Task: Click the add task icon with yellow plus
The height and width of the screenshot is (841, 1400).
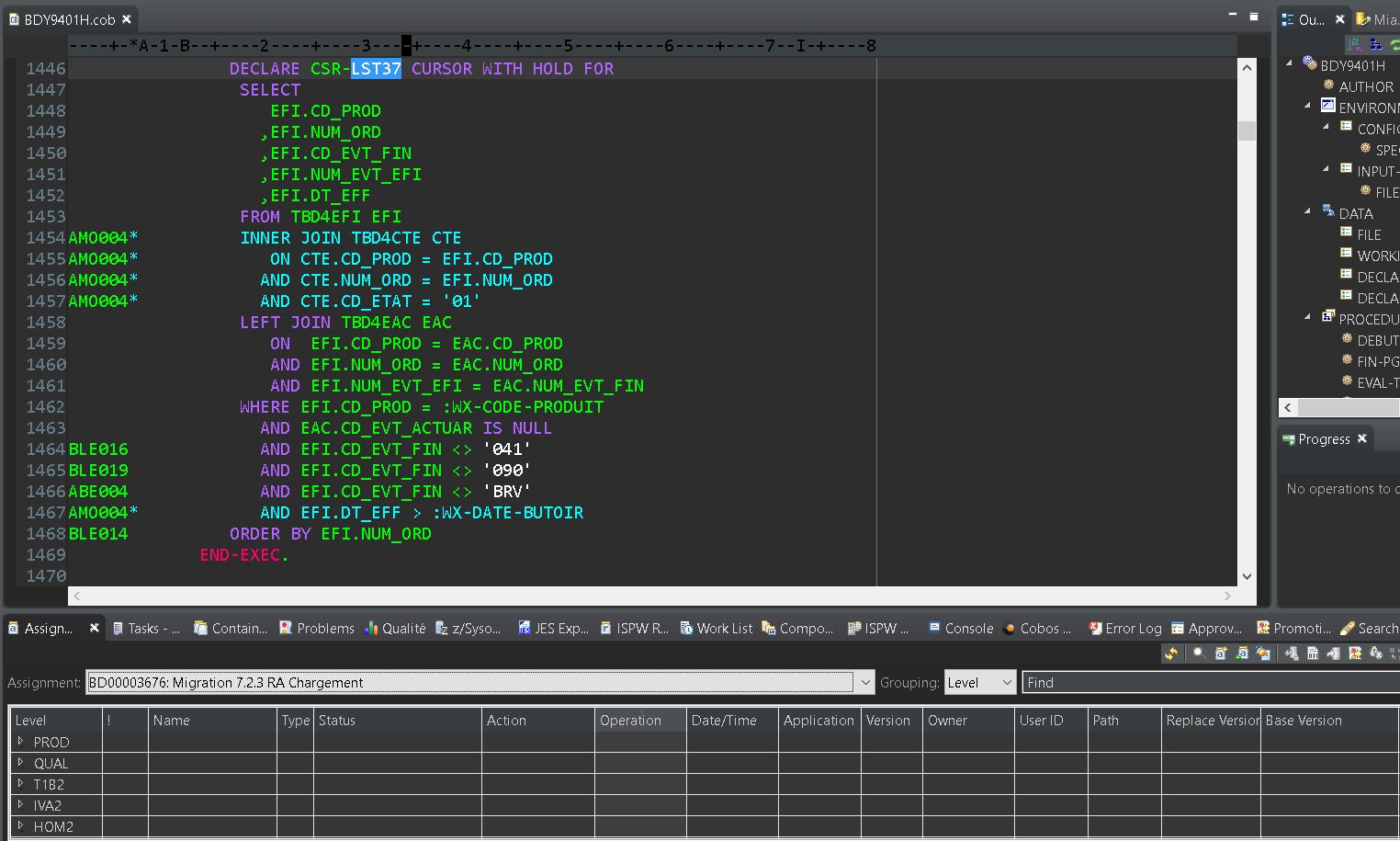Action: point(1221,653)
